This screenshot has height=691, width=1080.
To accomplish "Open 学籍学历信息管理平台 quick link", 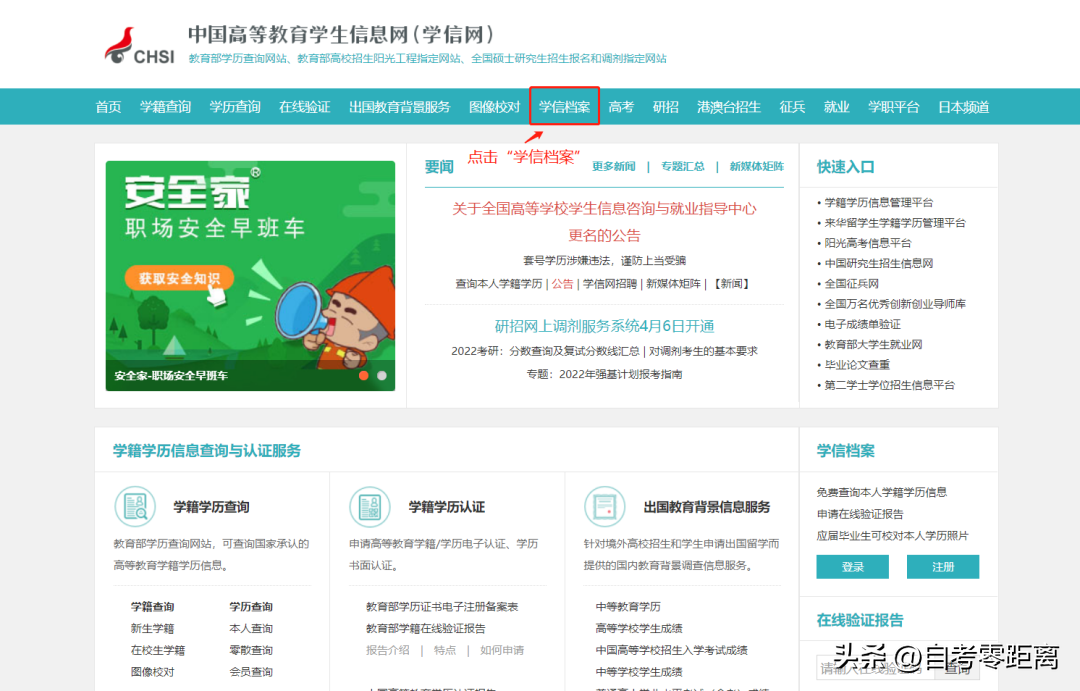I will (879, 203).
